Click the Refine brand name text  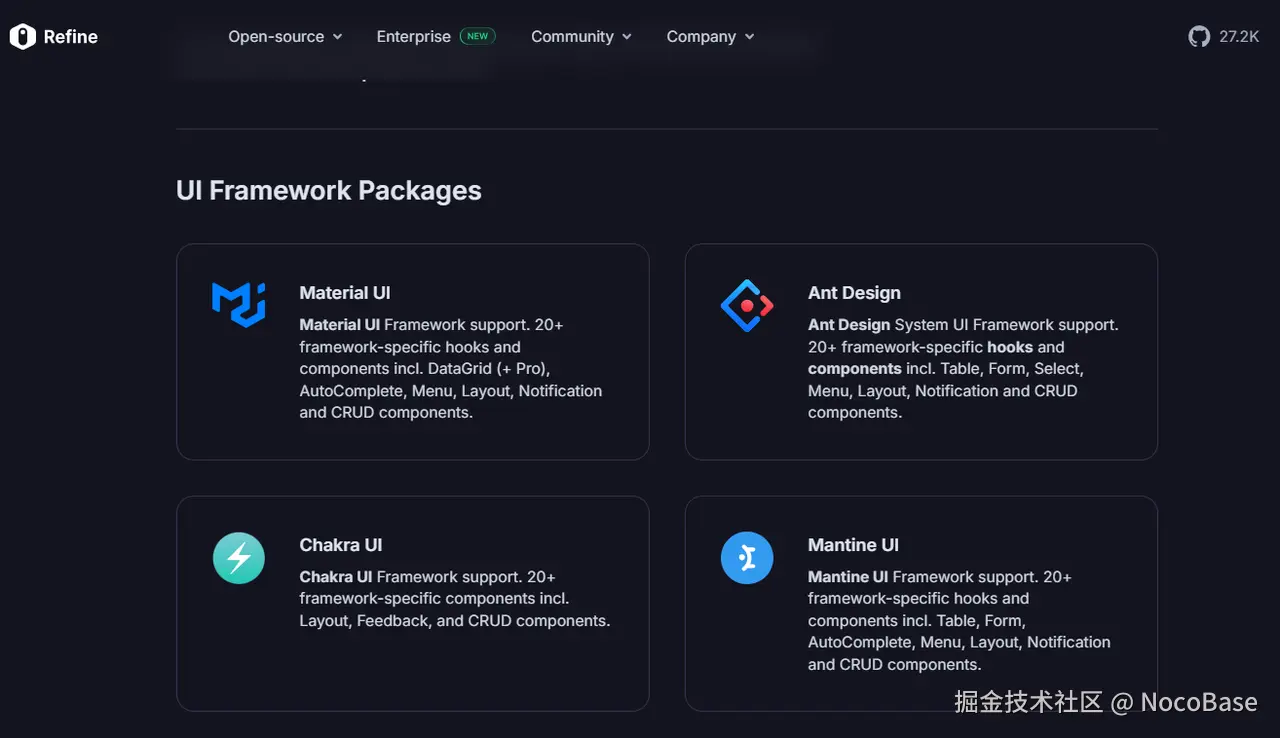tap(71, 37)
